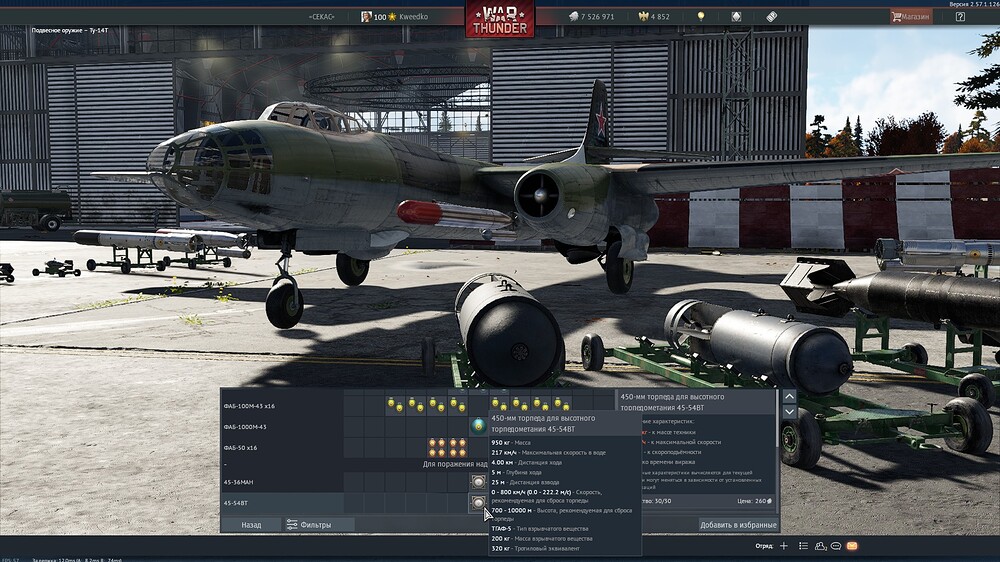Select the first ФАБ-50 x16 bomb cluster icon
Image resolution: width=1000 pixels, height=562 pixels.
[x=437, y=447]
